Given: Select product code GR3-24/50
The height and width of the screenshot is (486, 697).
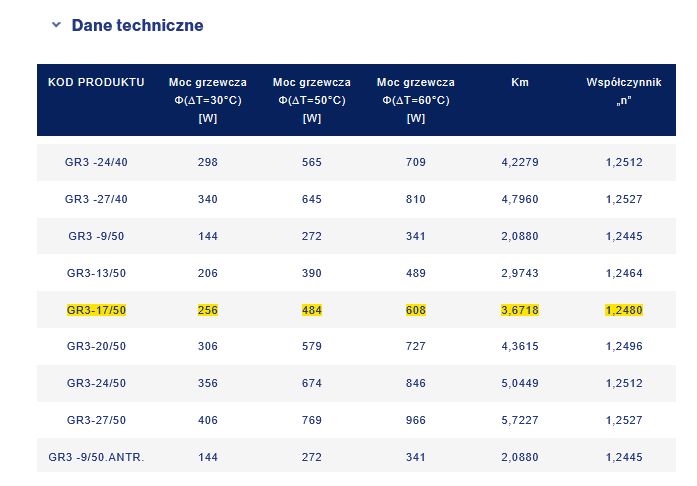Looking at the screenshot, I should 96,384.
